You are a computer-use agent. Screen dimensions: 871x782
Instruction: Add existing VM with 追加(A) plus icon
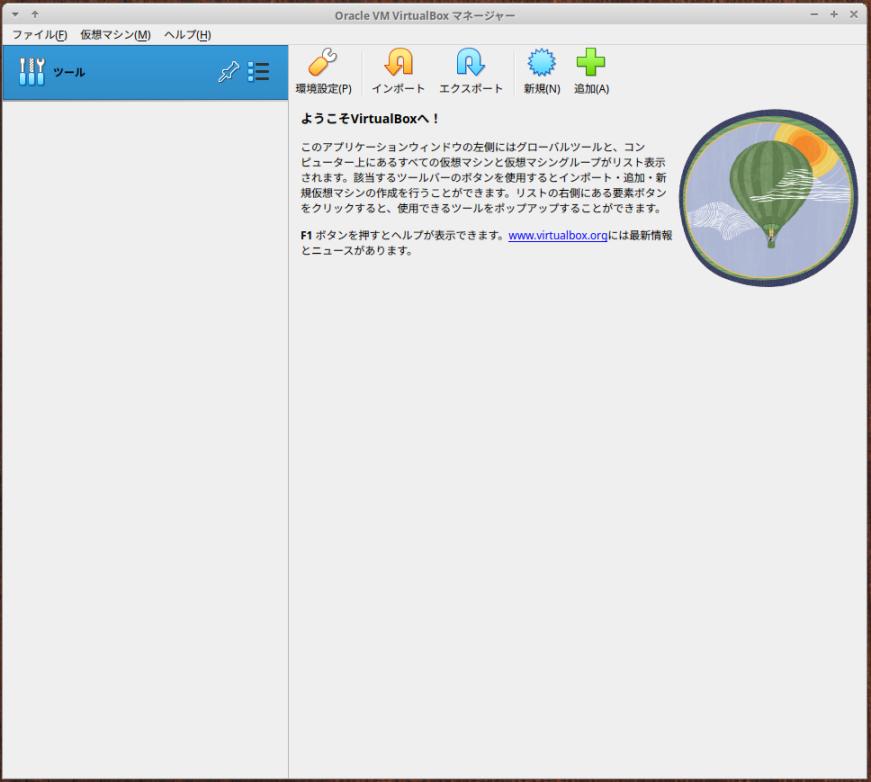click(x=591, y=71)
